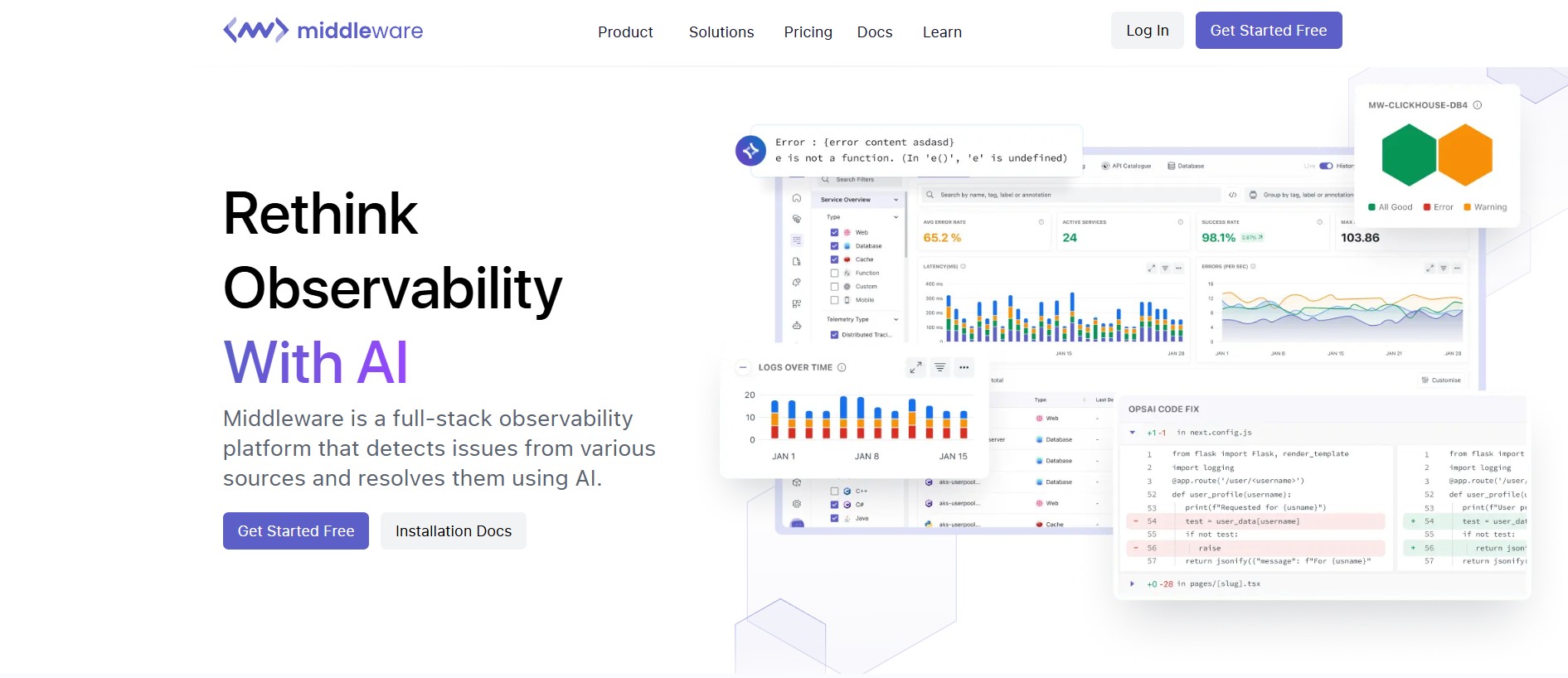1568x678 pixels.
Task: Click the code brackets icon near search
Action: click(x=1233, y=195)
